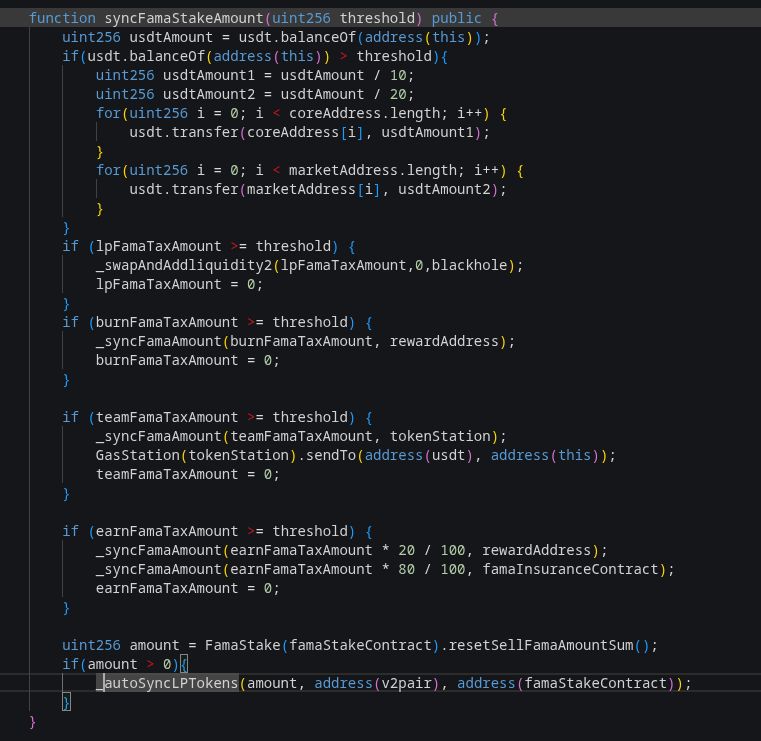Click the 'if (earnFamaTaxAmount >= threshold)' condition

pos(209,531)
